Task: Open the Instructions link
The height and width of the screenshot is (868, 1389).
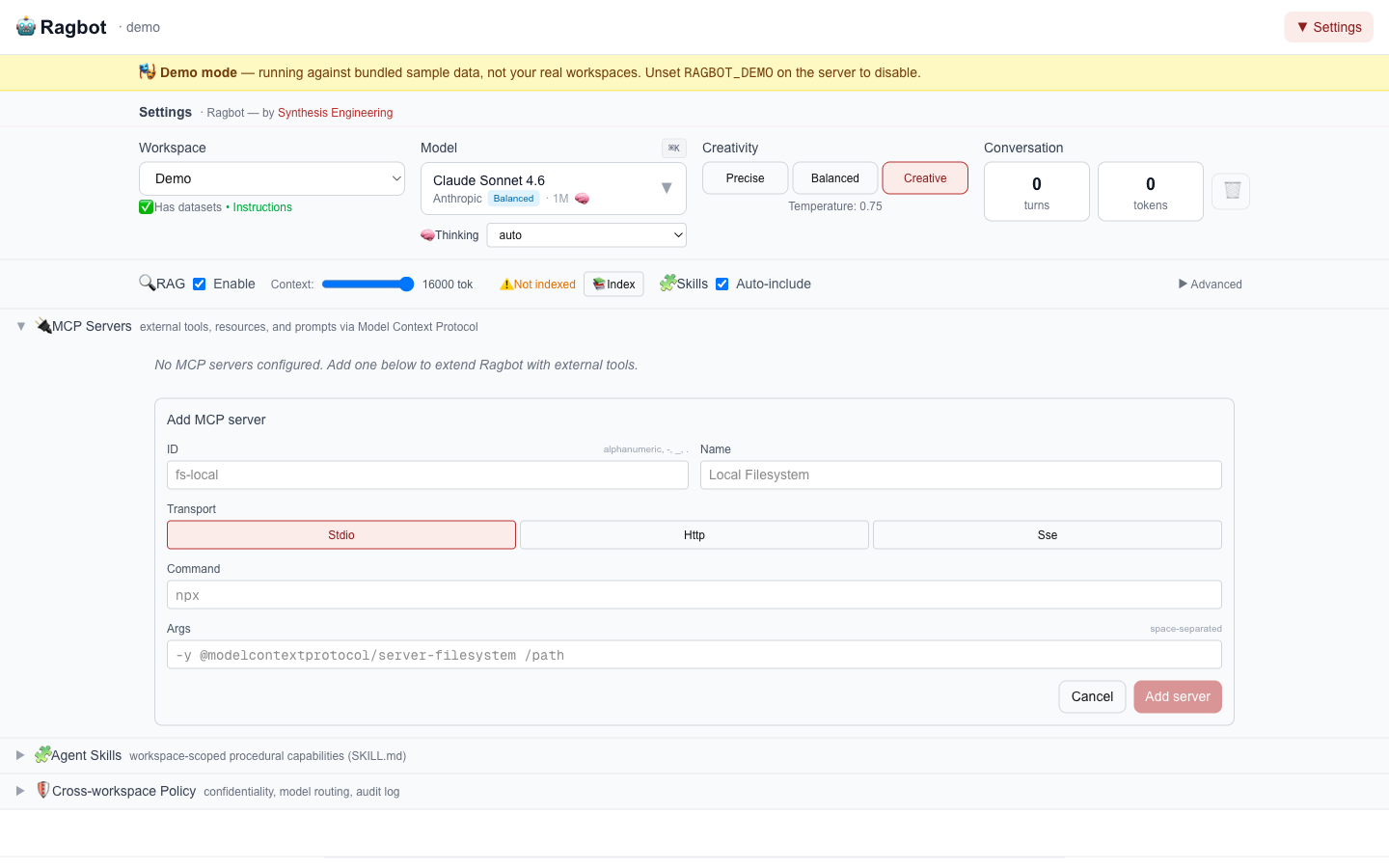Action: point(262,207)
